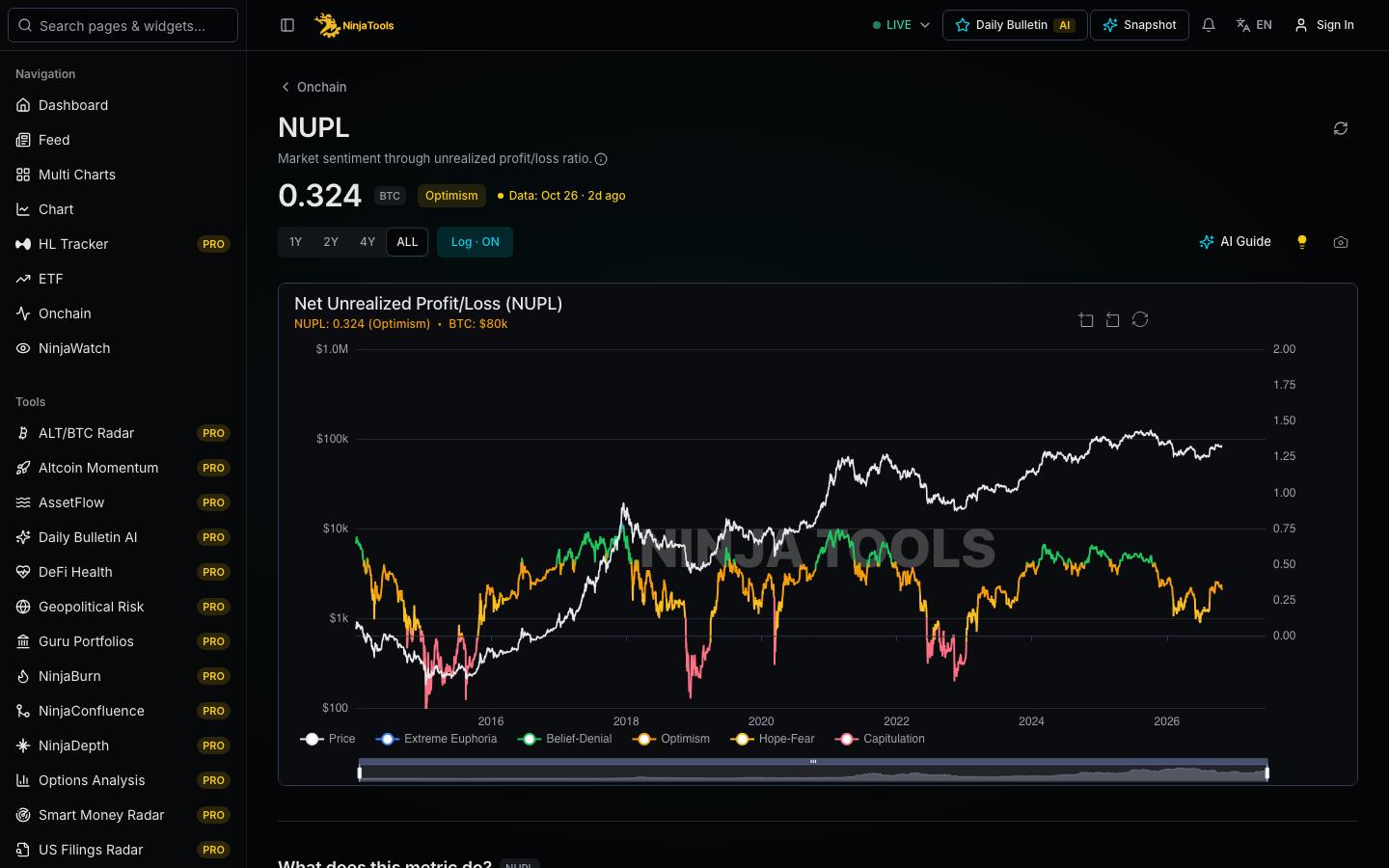Click the search pages and widgets field
This screenshot has height=868, width=1389.
123,25
